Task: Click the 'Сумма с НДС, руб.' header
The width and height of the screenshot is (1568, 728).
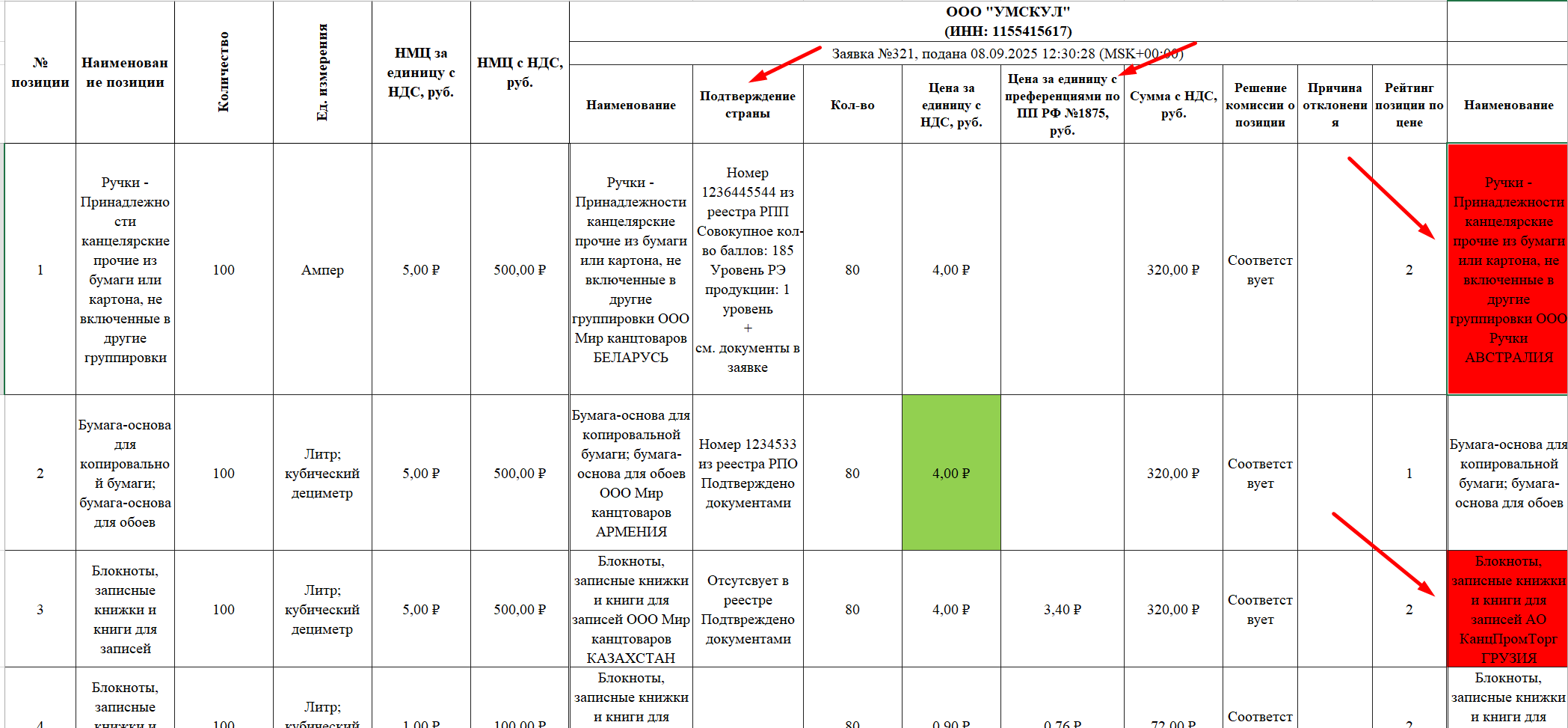Action: [1173, 104]
